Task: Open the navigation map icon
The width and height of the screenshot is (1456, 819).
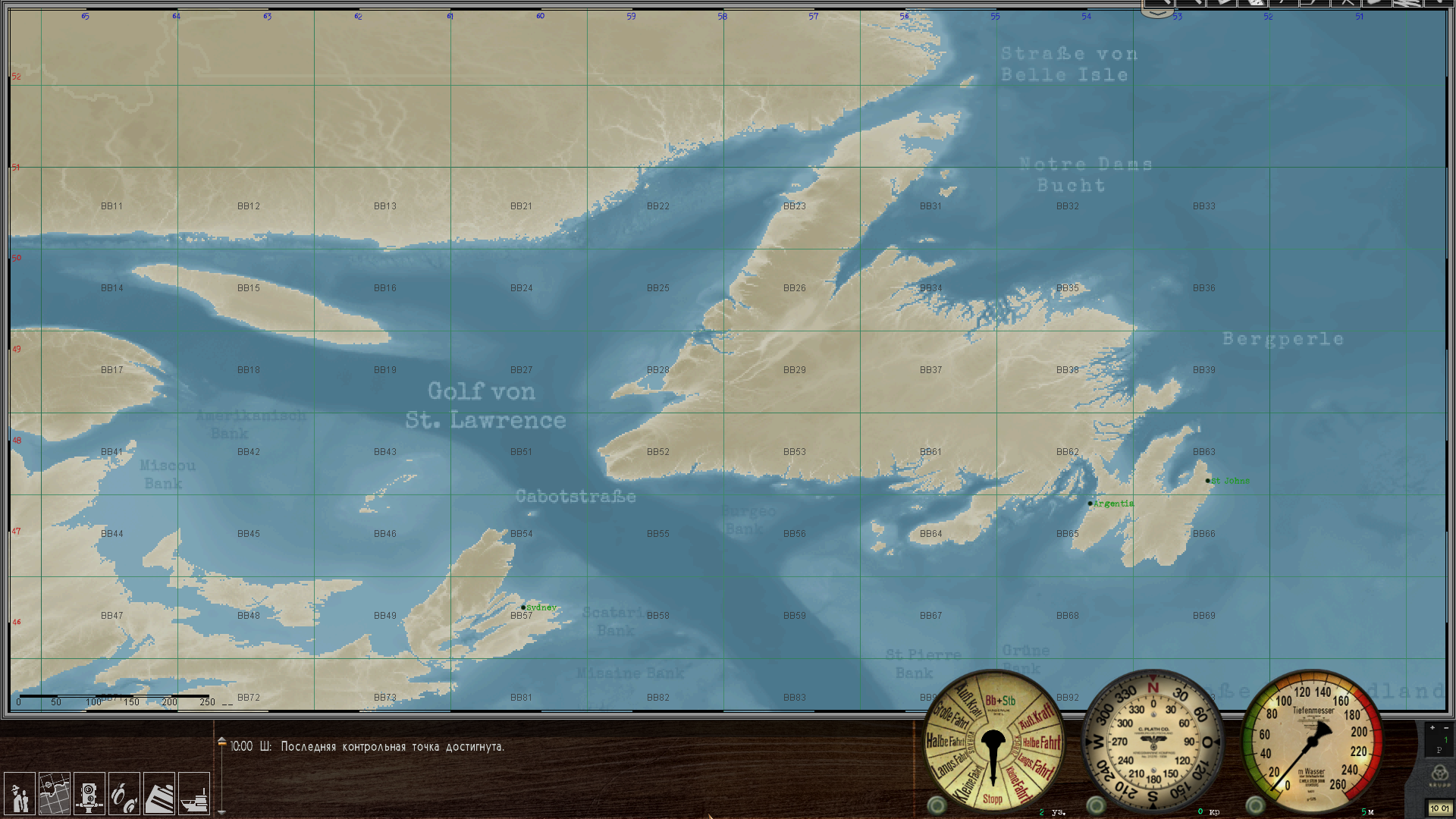Action: (x=55, y=794)
